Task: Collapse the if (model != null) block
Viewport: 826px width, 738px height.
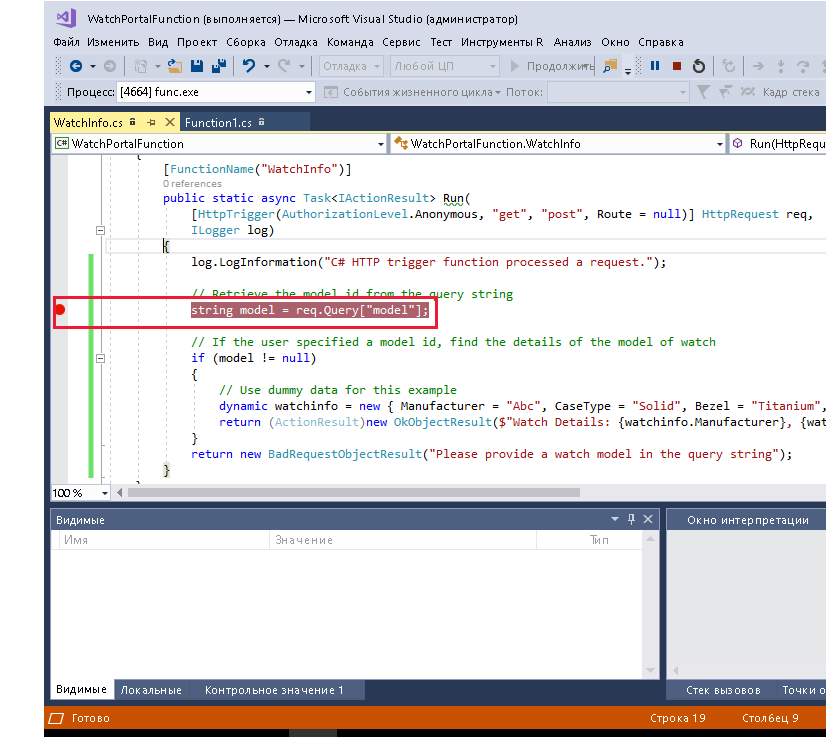Action: click(x=101, y=358)
